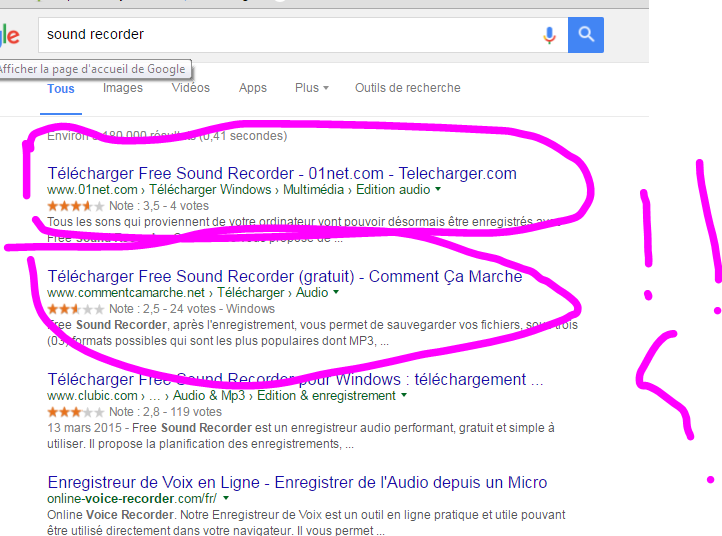Expand the arrow next to the commentcamarche.net URL

click(x=336, y=293)
